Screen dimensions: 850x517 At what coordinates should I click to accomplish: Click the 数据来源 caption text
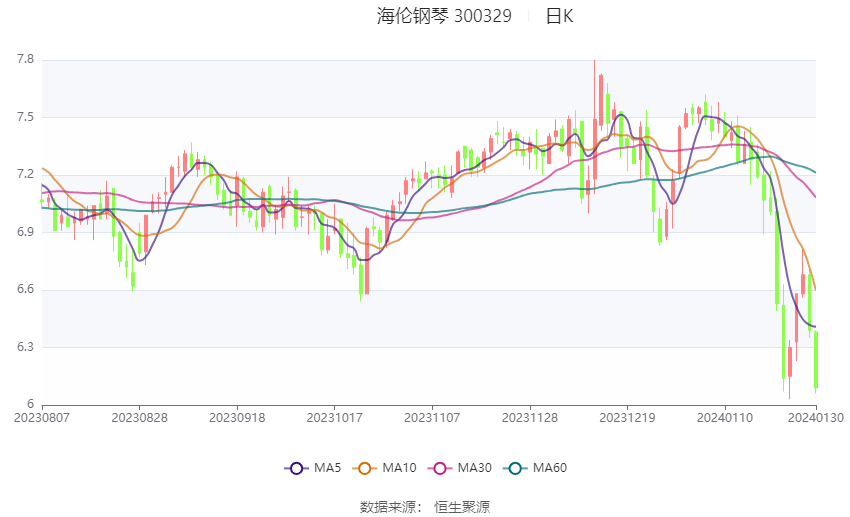388,507
